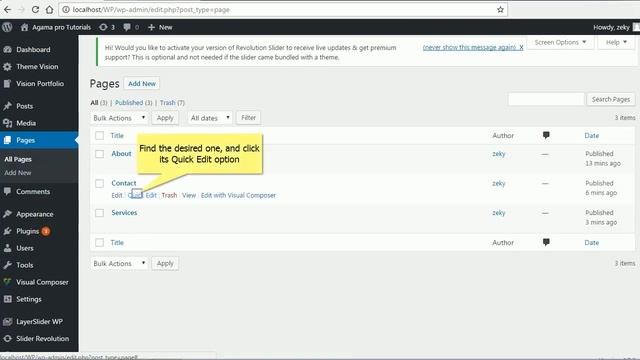The image size is (640, 360).
Task: Sort by Title column header
Action: pos(117,136)
